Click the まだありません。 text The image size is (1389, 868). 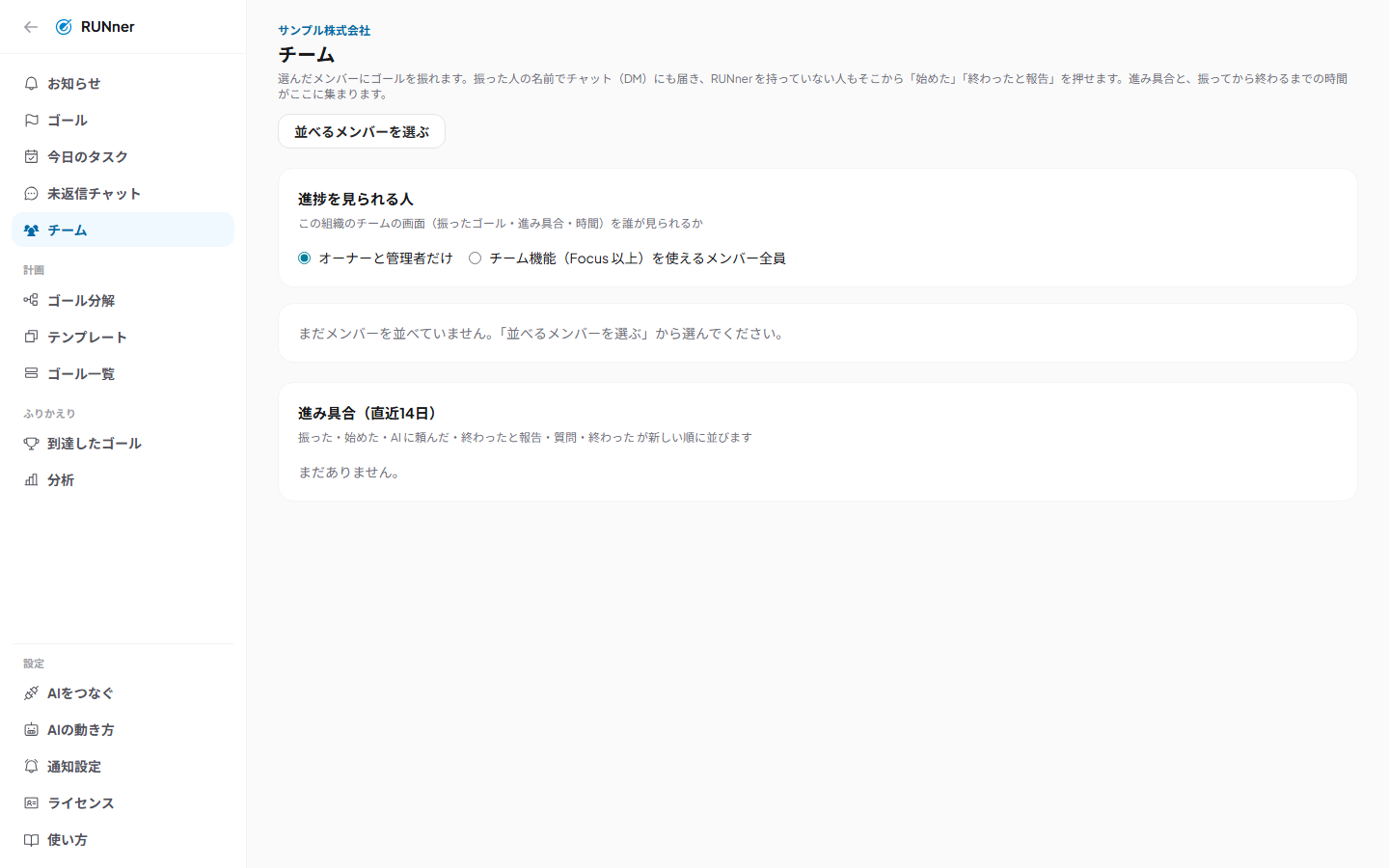[349, 473]
